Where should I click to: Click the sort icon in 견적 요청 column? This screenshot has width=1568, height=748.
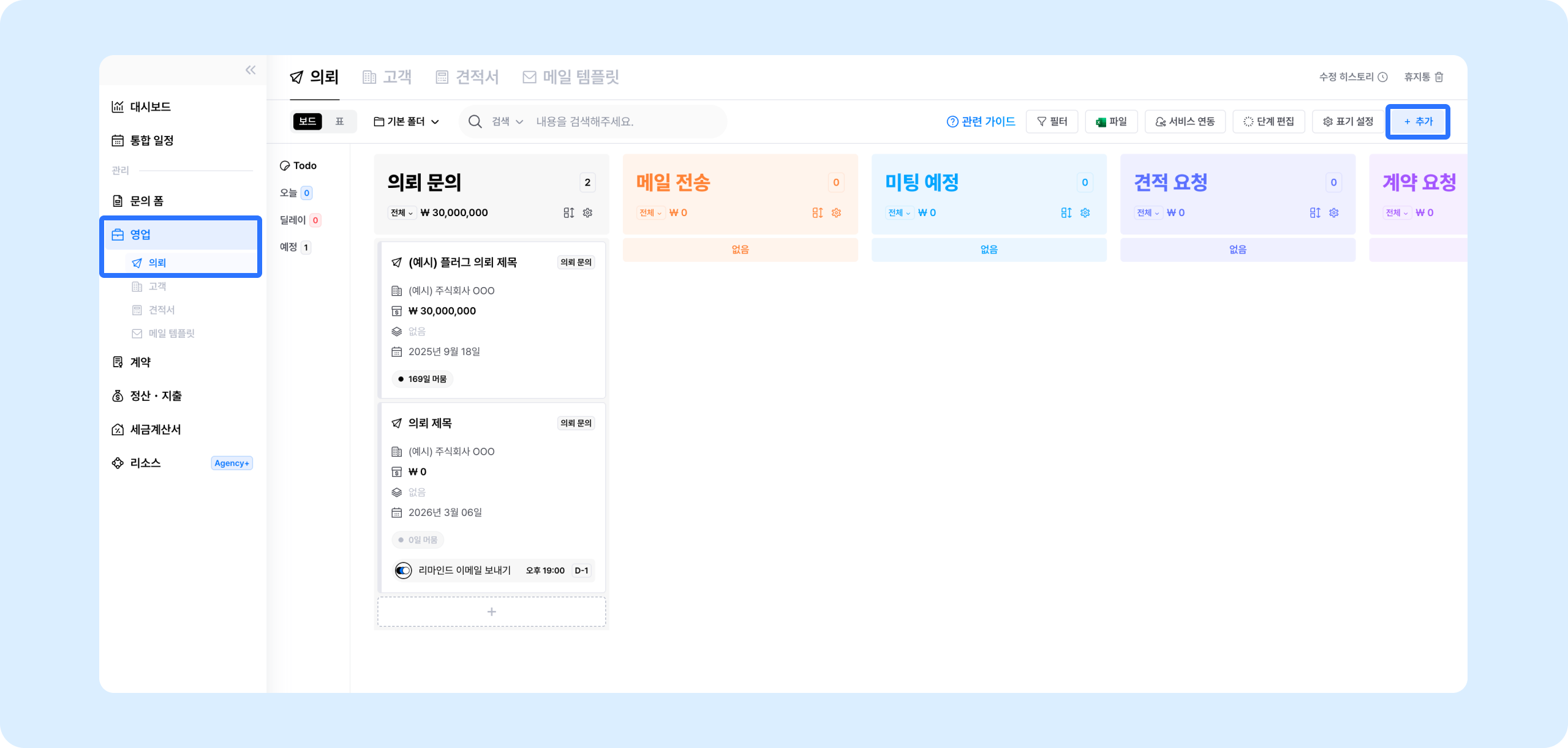[x=1314, y=213]
